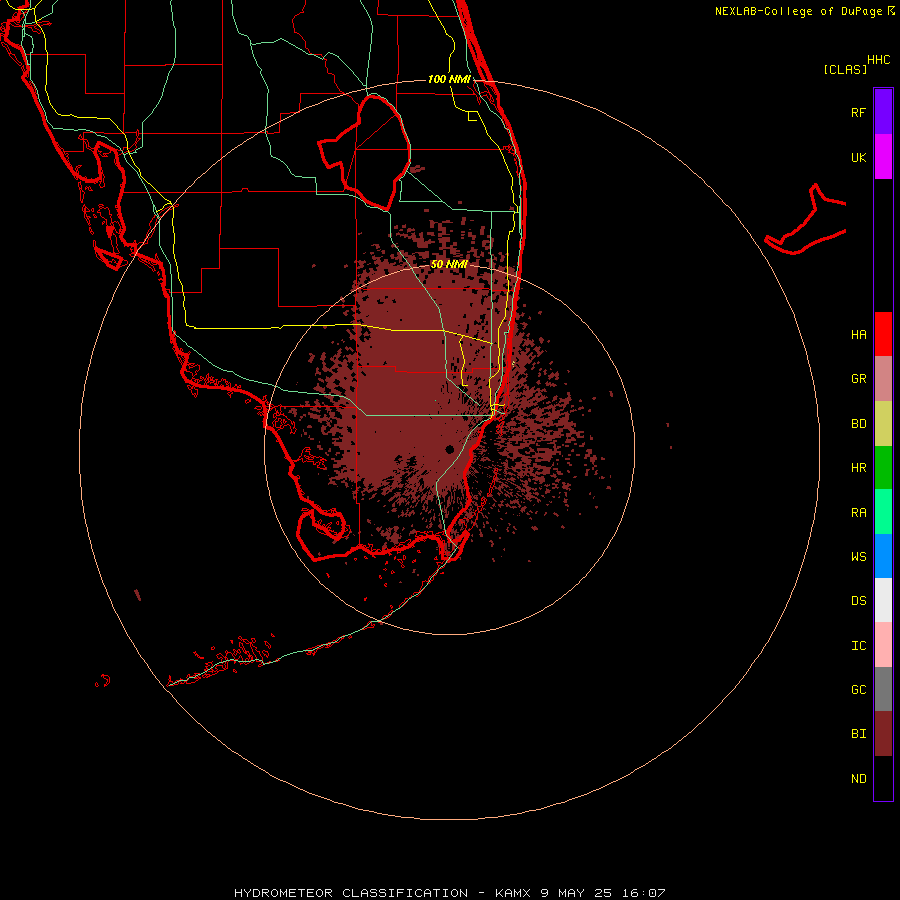Click the DS white legend swatch

click(x=883, y=600)
